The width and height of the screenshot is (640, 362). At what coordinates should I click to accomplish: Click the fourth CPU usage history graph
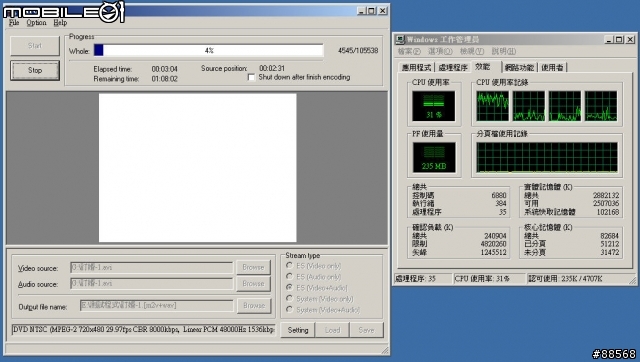pyautogui.click(x=601, y=106)
